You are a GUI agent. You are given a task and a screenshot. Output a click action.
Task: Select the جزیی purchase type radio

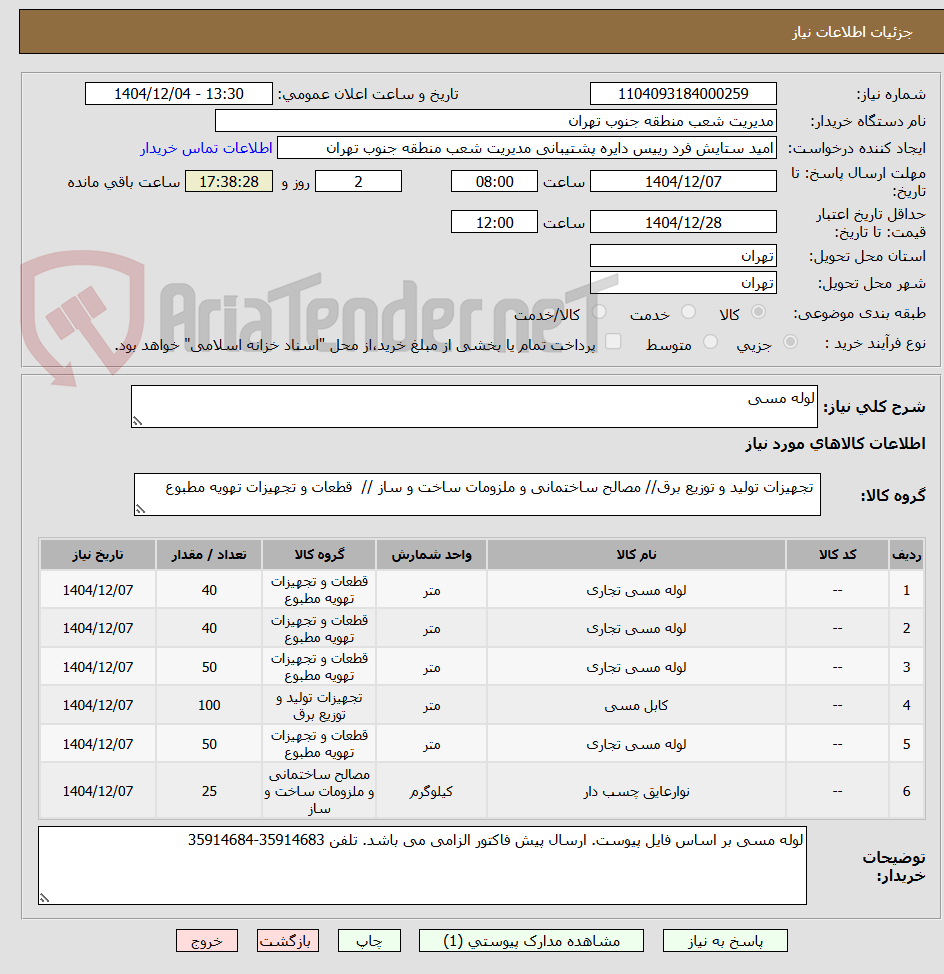point(790,342)
